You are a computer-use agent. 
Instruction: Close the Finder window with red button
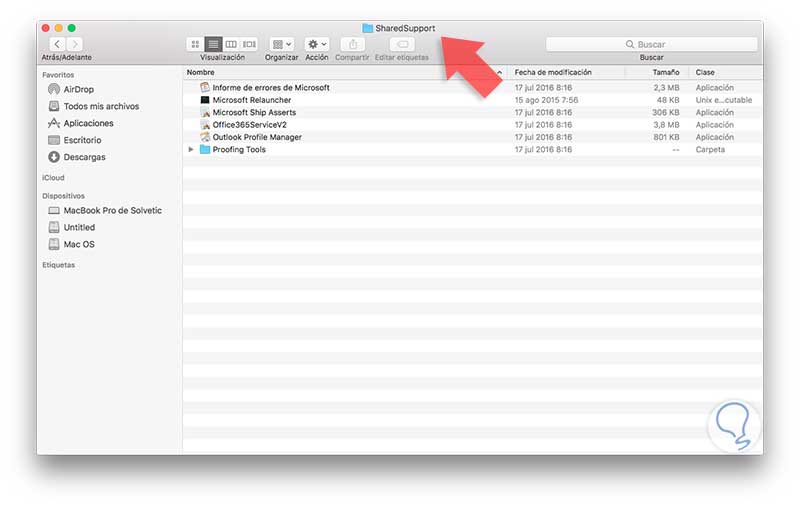pyautogui.click(x=46, y=28)
